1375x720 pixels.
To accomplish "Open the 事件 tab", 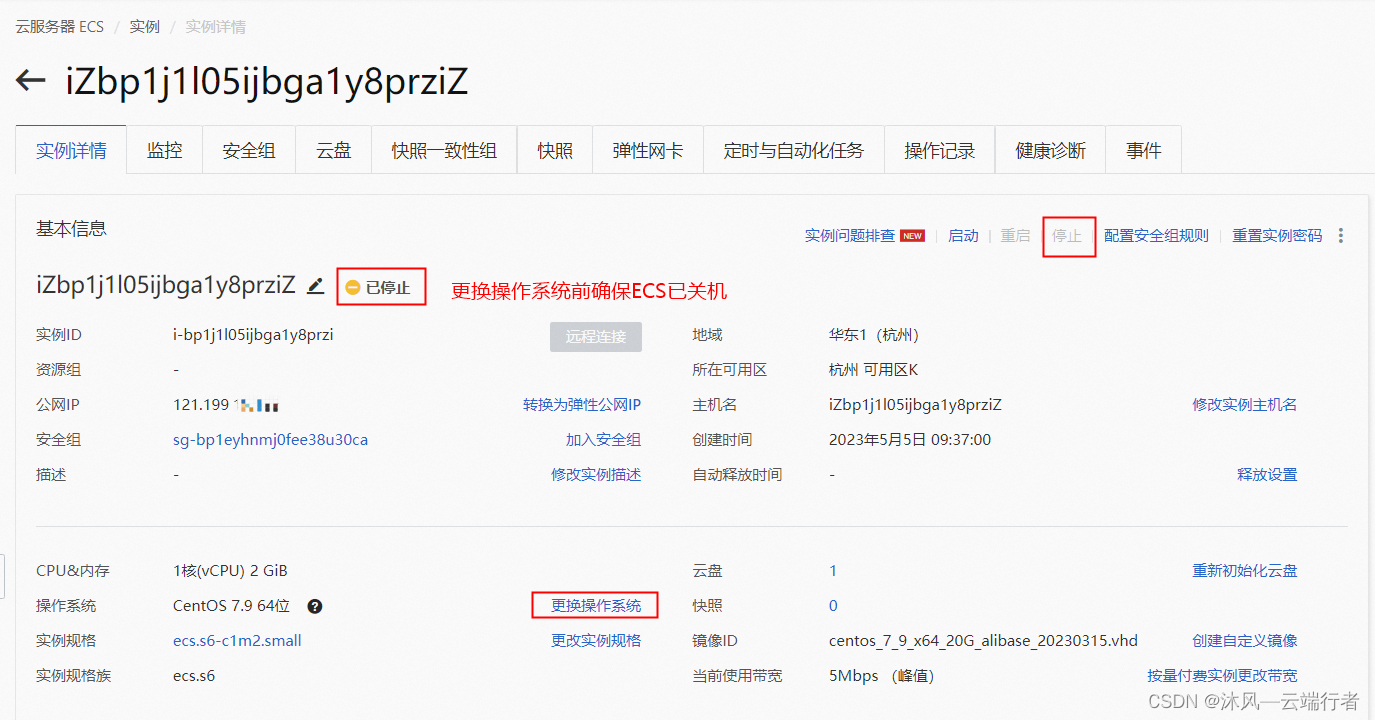I will click(x=1143, y=151).
